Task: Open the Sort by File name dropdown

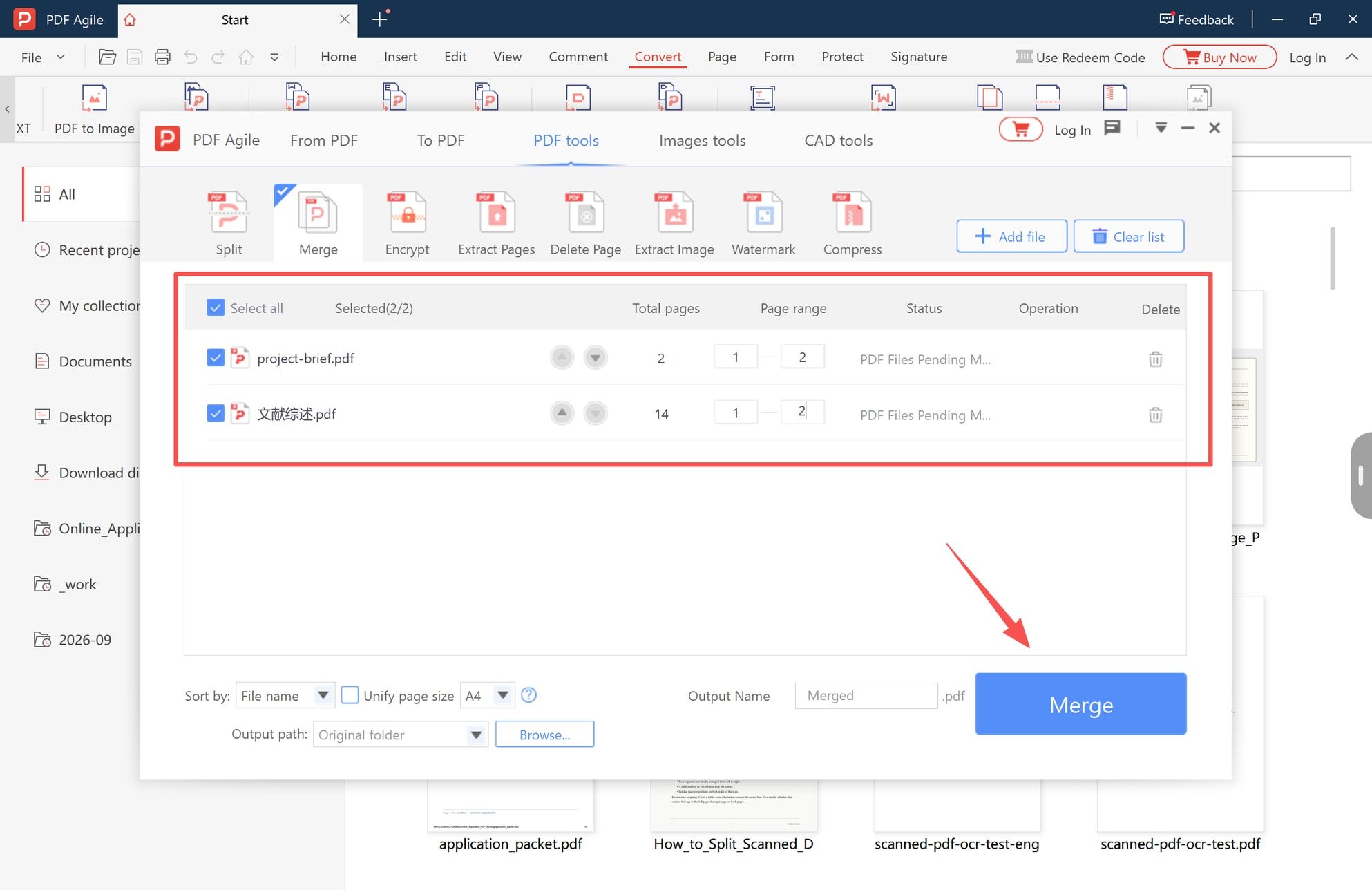Action: (x=285, y=695)
